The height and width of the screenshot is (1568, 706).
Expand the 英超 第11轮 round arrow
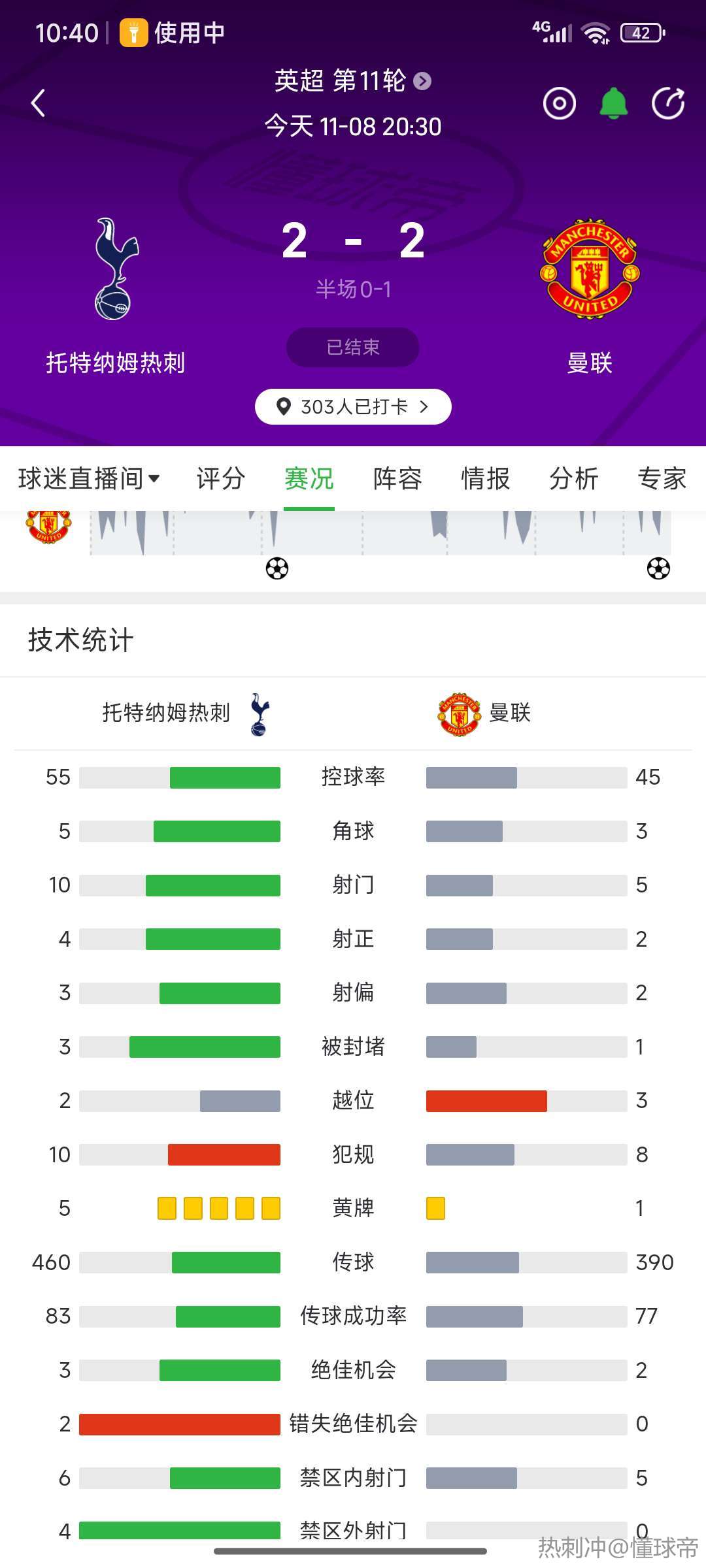coord(423,81)
